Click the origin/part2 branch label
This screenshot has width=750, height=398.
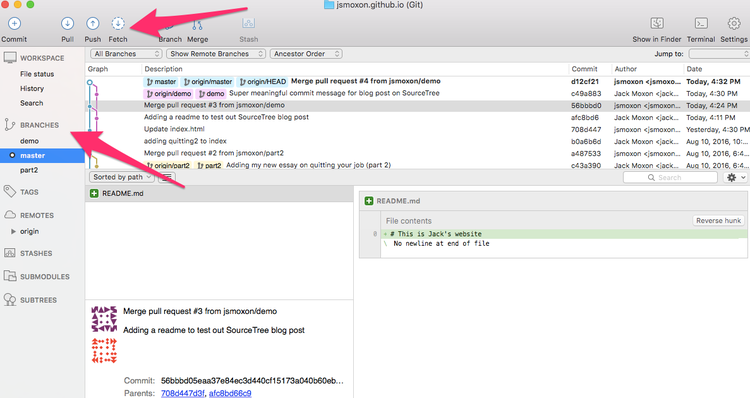click(168, 165)
